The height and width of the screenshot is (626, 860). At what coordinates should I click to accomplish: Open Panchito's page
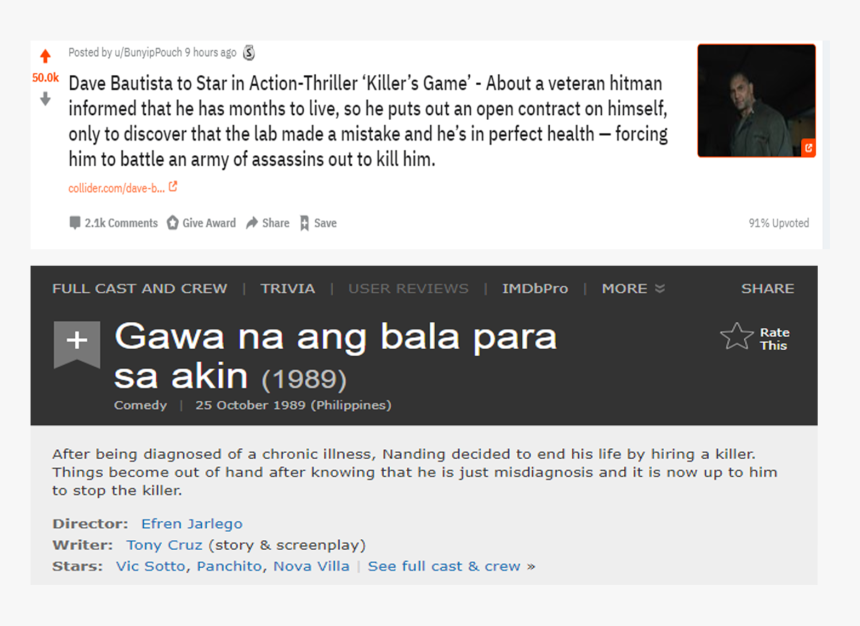(x=229, y=566)
